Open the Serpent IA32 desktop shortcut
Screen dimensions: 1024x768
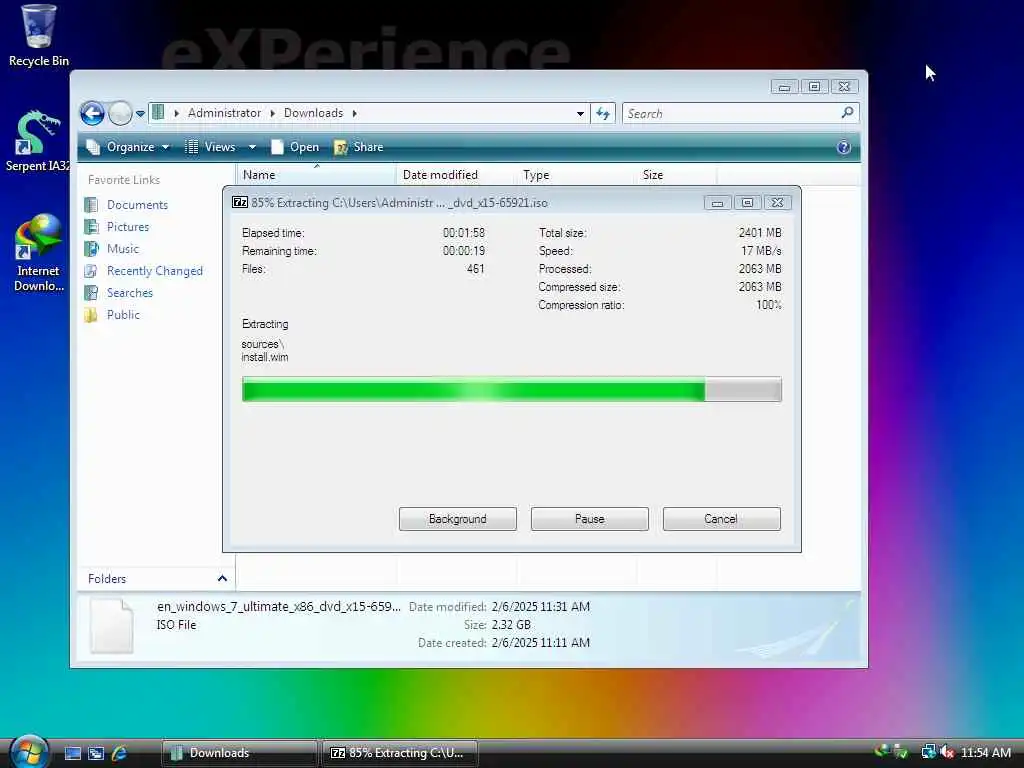click(x=37, y=140)
